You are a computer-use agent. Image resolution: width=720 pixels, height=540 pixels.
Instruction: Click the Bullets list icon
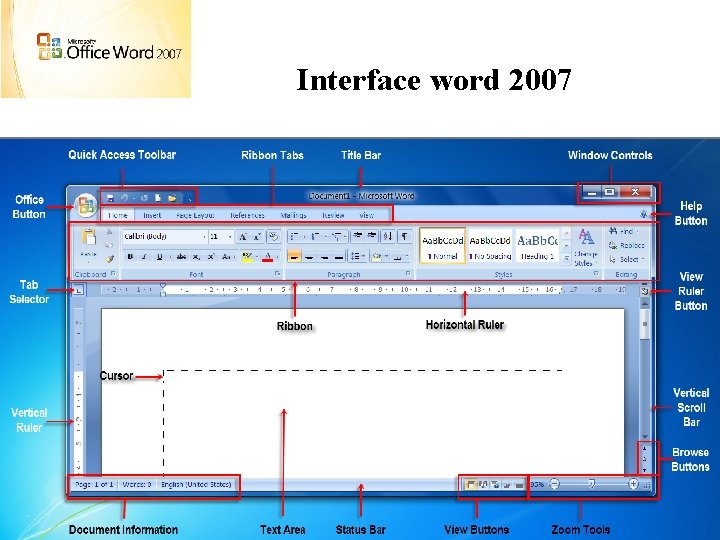295,236
